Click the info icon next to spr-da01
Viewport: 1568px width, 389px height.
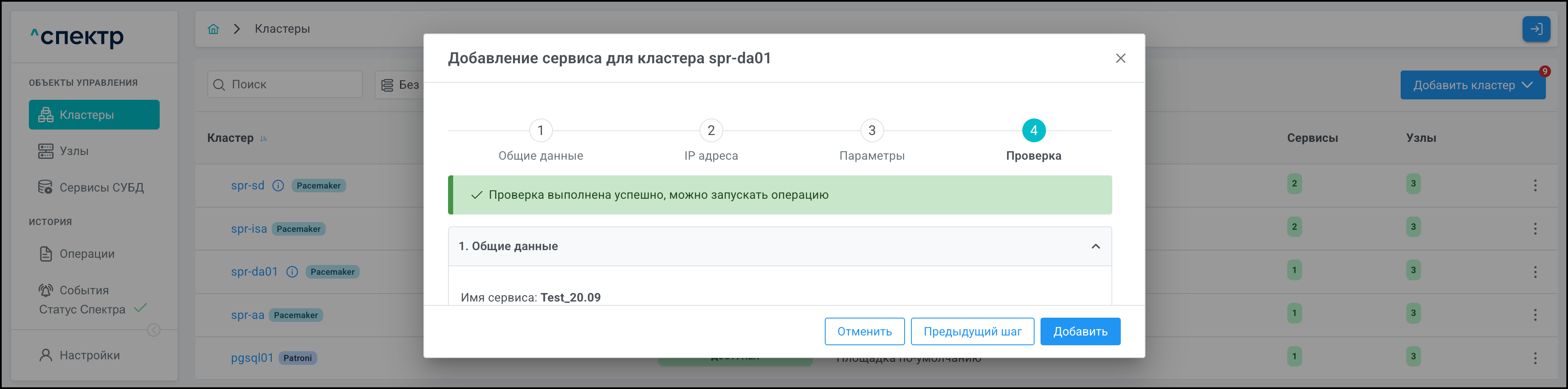tap(292, 271)
